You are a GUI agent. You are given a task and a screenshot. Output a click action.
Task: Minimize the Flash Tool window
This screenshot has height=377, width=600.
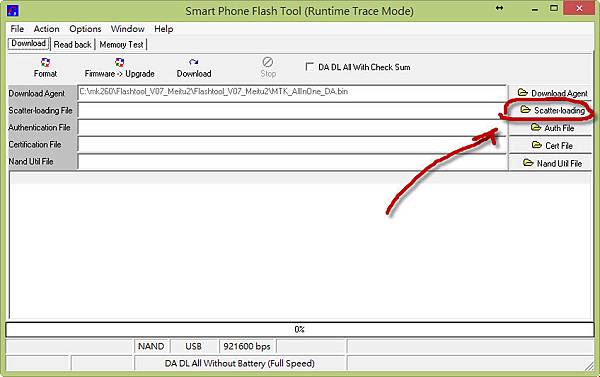coord(535,9)
